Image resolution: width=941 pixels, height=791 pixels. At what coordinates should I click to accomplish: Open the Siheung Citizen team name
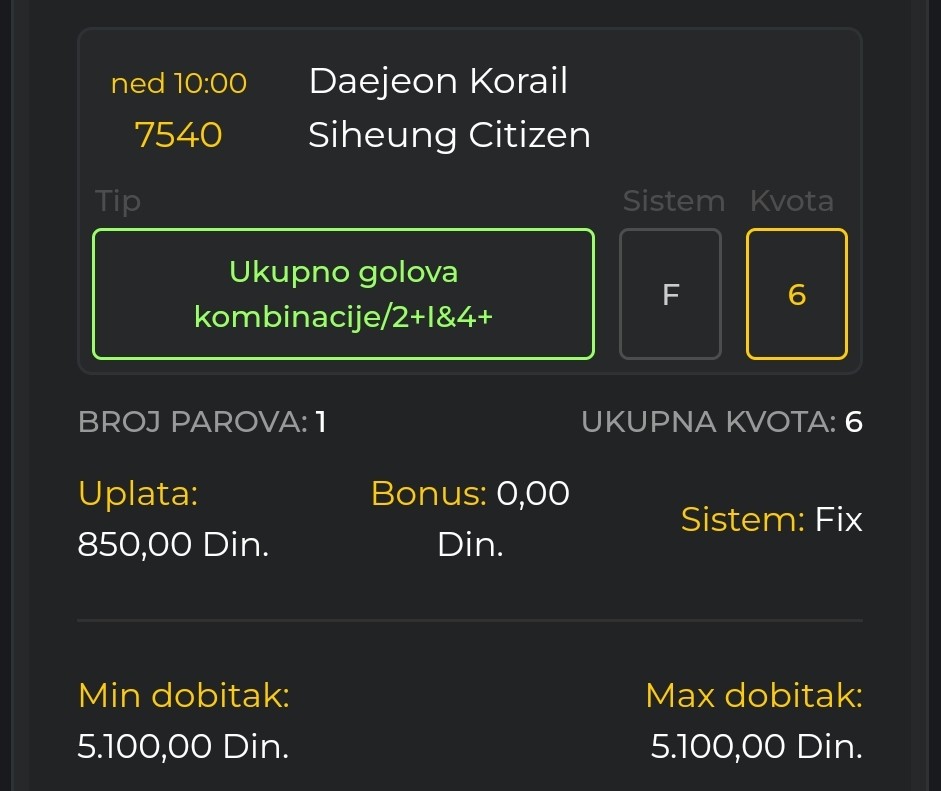pos(449,135)
